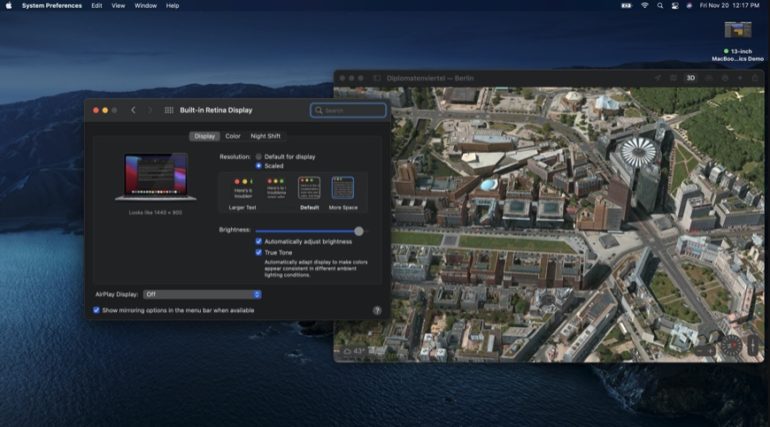The height and width of the screenshot is (427, 770).
Task: Click the compass in Maps window
Action: coord(731,345)
